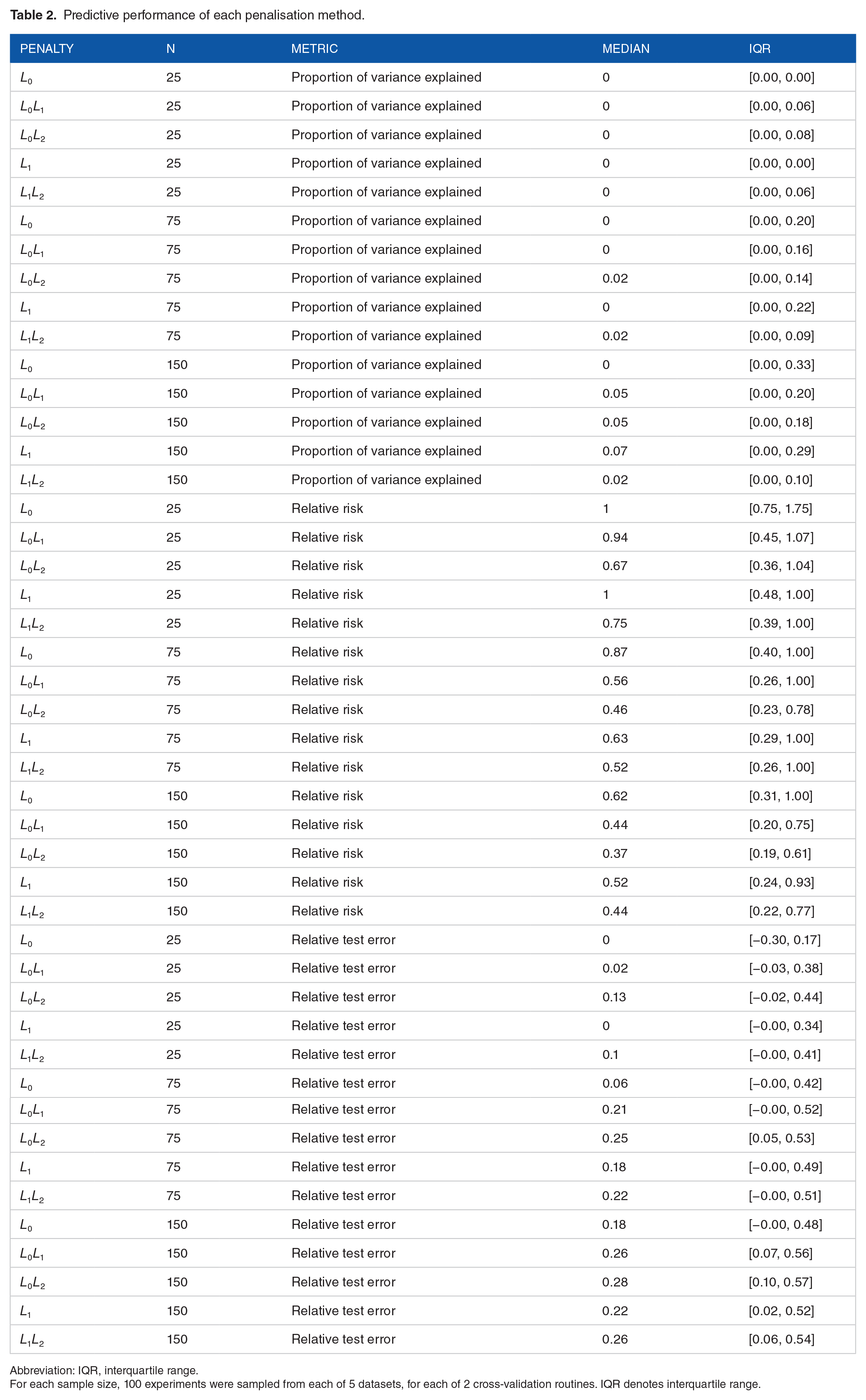Click the Abbreviation footnote text
866x1400 pixels.
pyautogui.click(x=104, y=1370)
